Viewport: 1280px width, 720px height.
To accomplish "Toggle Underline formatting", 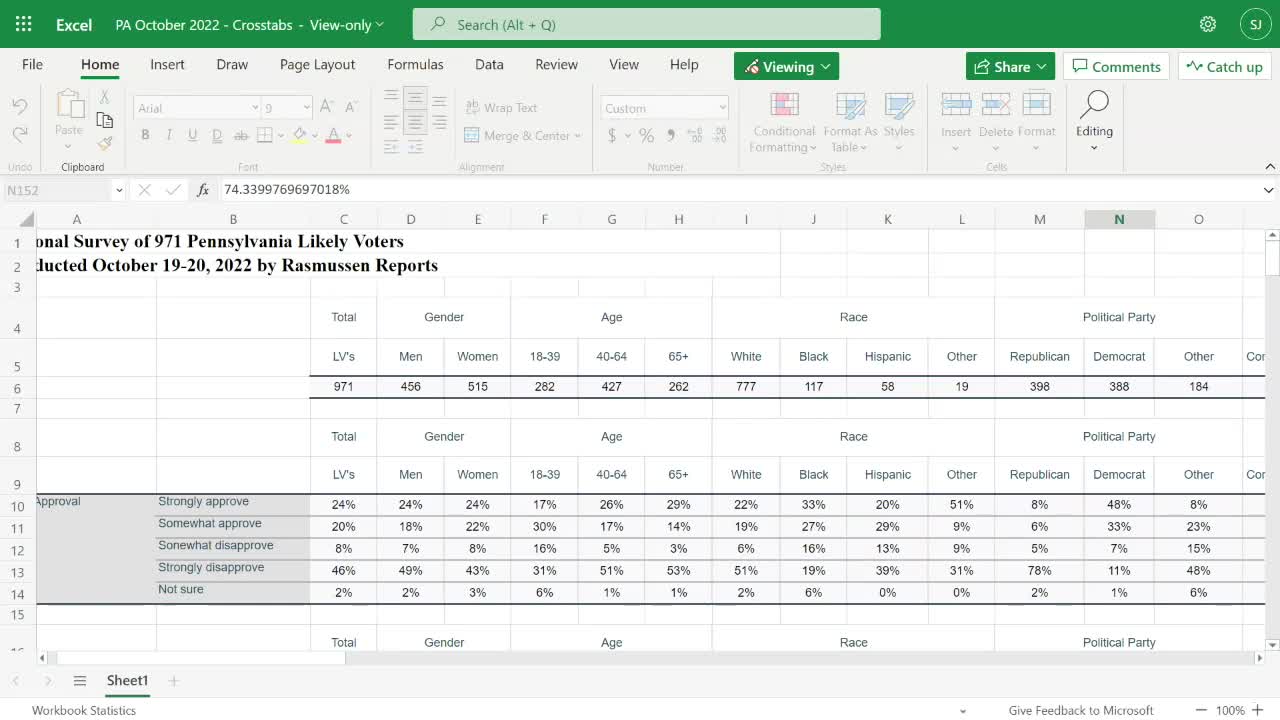I will [x=191, y=135].
